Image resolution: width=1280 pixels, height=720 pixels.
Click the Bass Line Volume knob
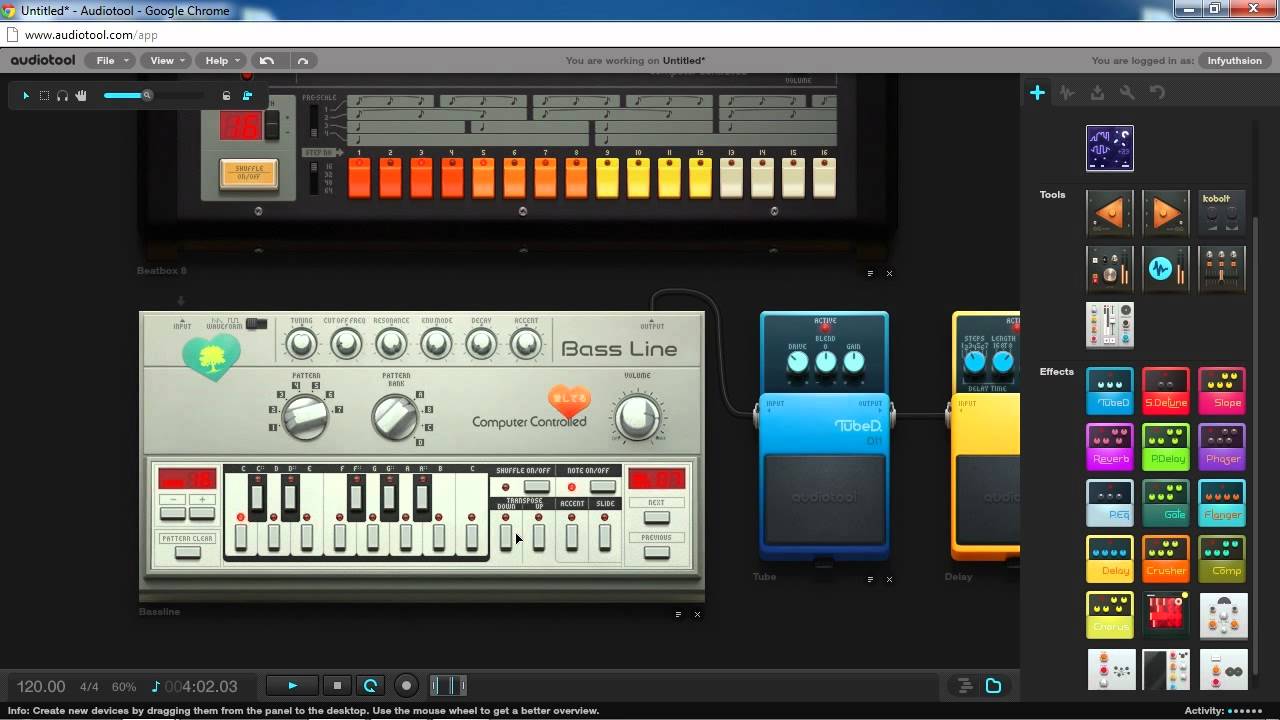(637, 416)
